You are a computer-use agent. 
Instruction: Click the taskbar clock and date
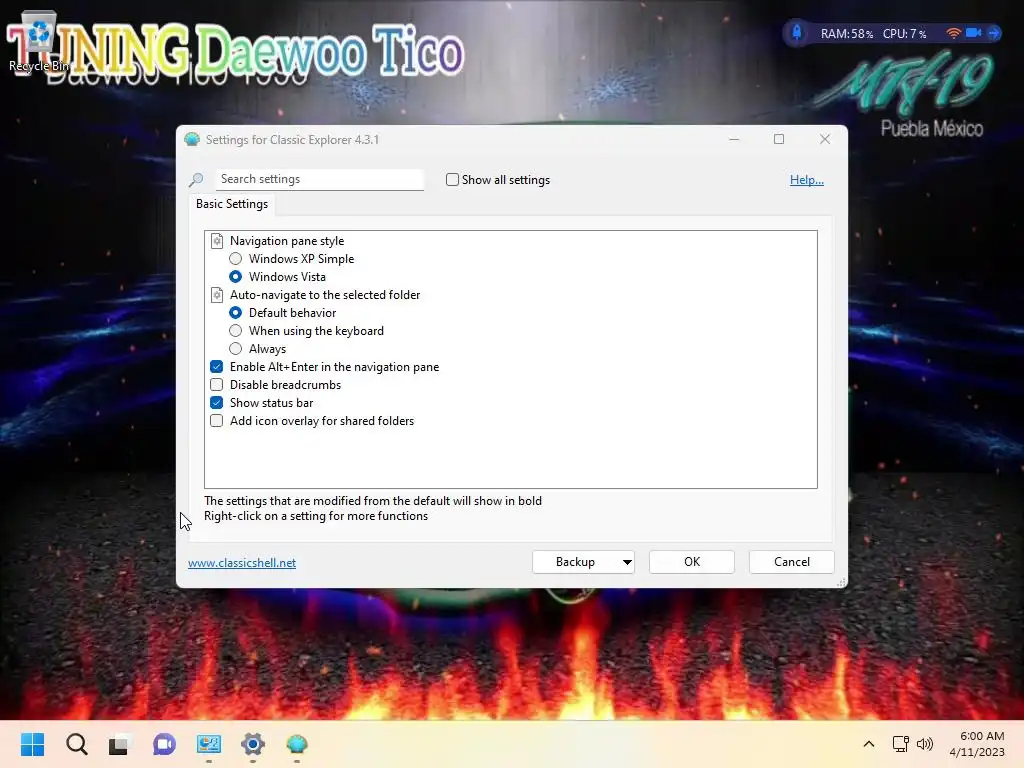[977, 744]
